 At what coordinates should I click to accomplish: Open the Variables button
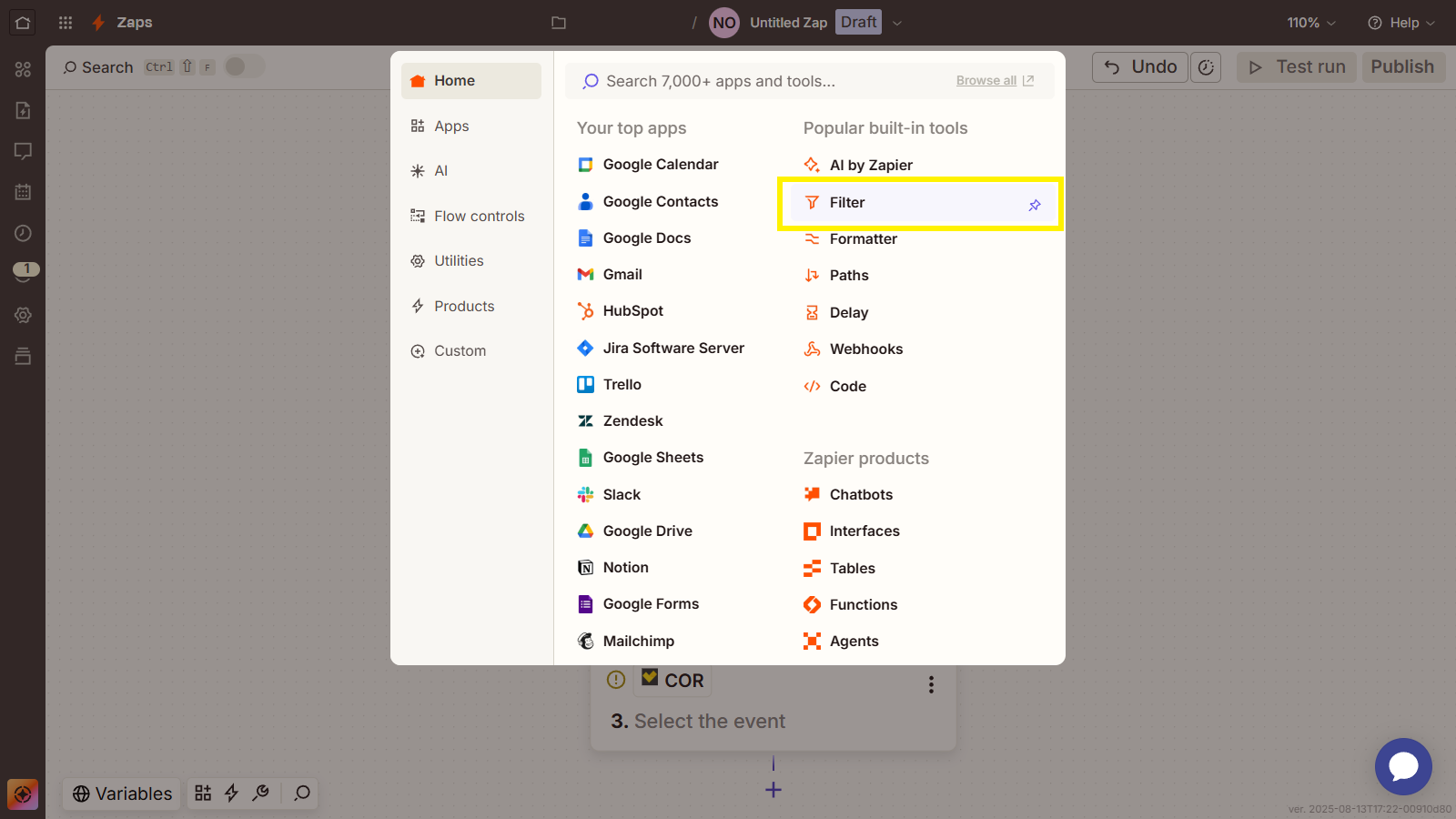pos(122,794)
